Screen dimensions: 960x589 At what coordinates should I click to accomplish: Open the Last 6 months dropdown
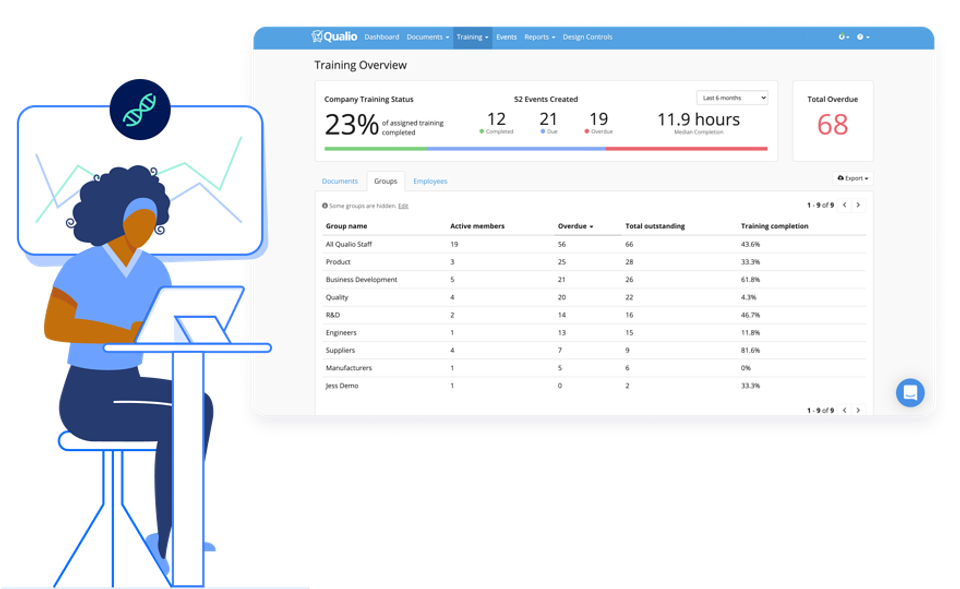732,98
